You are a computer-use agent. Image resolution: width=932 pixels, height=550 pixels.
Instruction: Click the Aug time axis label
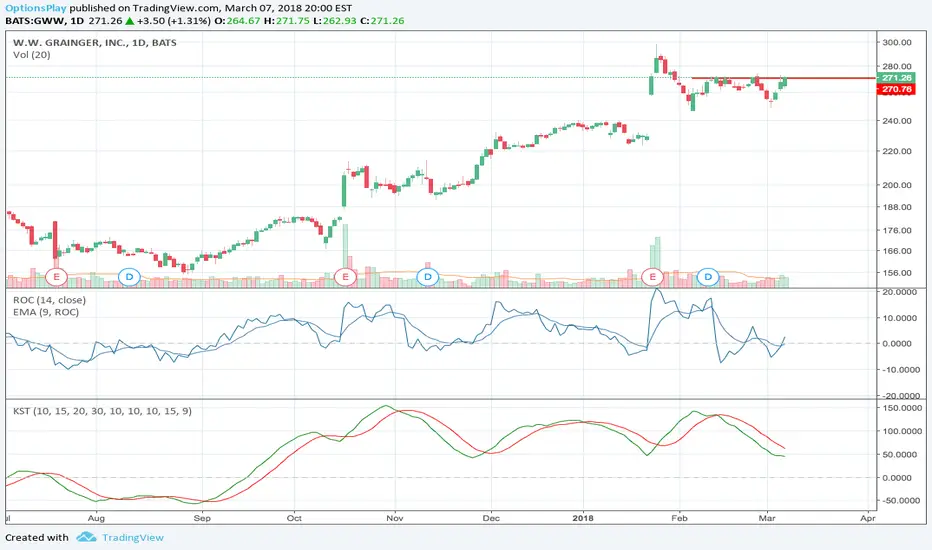pos(96,518)
